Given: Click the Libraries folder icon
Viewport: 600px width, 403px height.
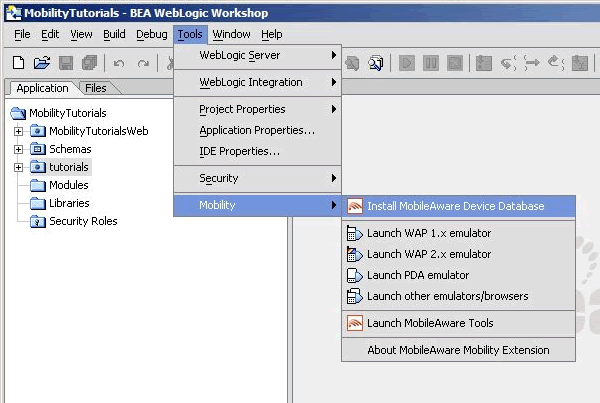Looking at the screenshot, I should click(38, 203).
